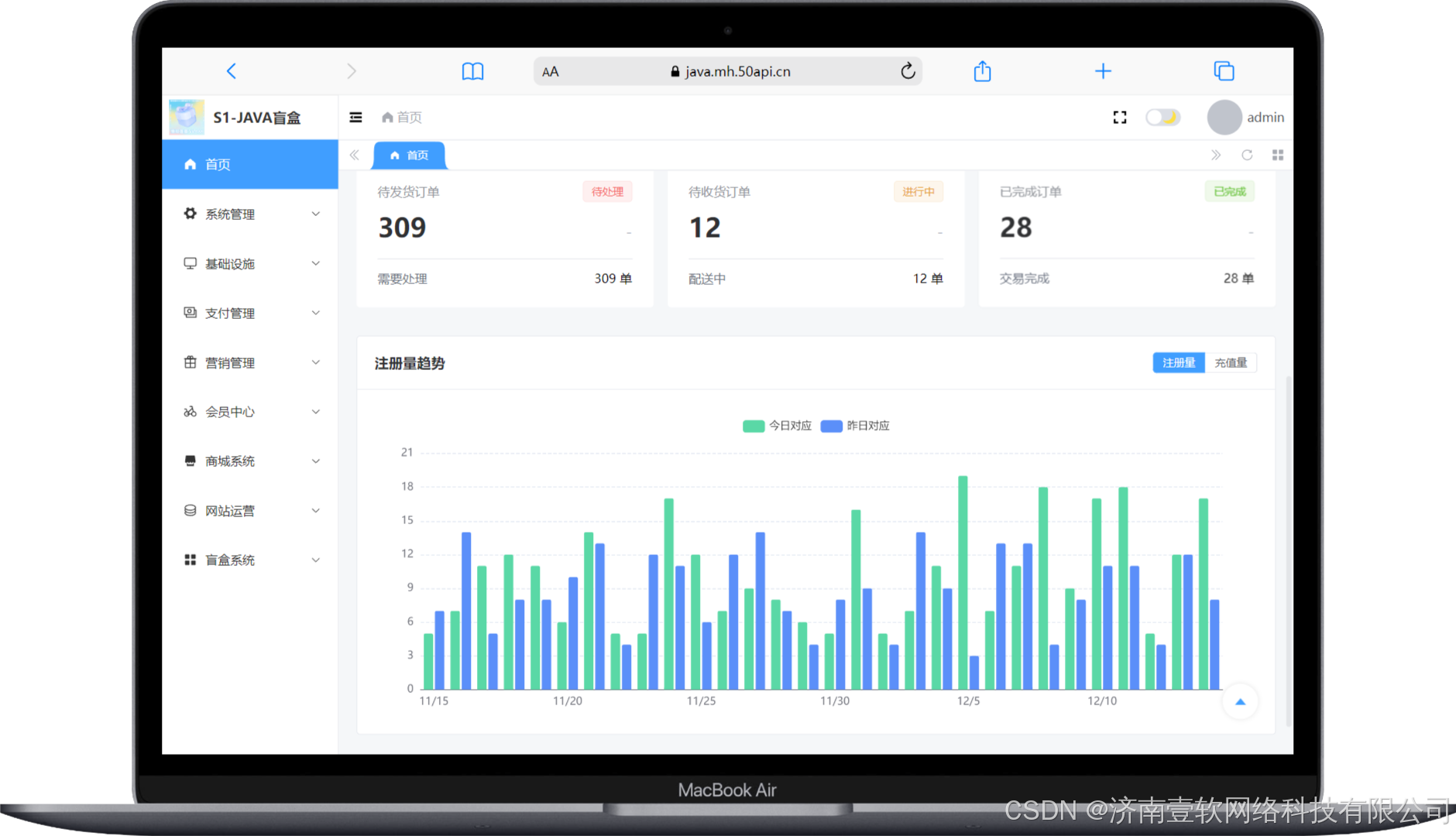
Task: Refresh the current tab view icon
Action: pyautogui.click(x=1247, y=155)
